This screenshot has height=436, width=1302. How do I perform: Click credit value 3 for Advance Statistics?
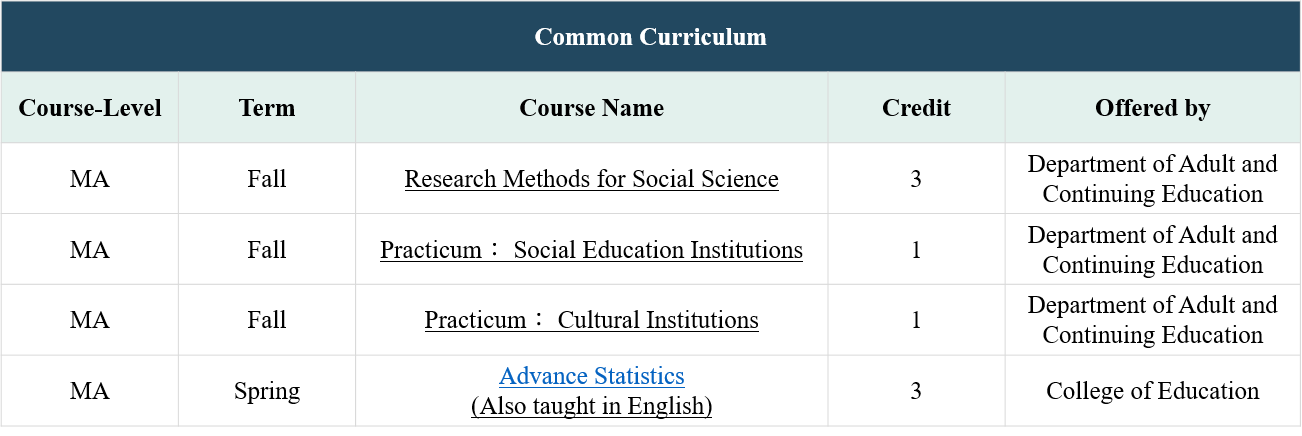[916, 391]
